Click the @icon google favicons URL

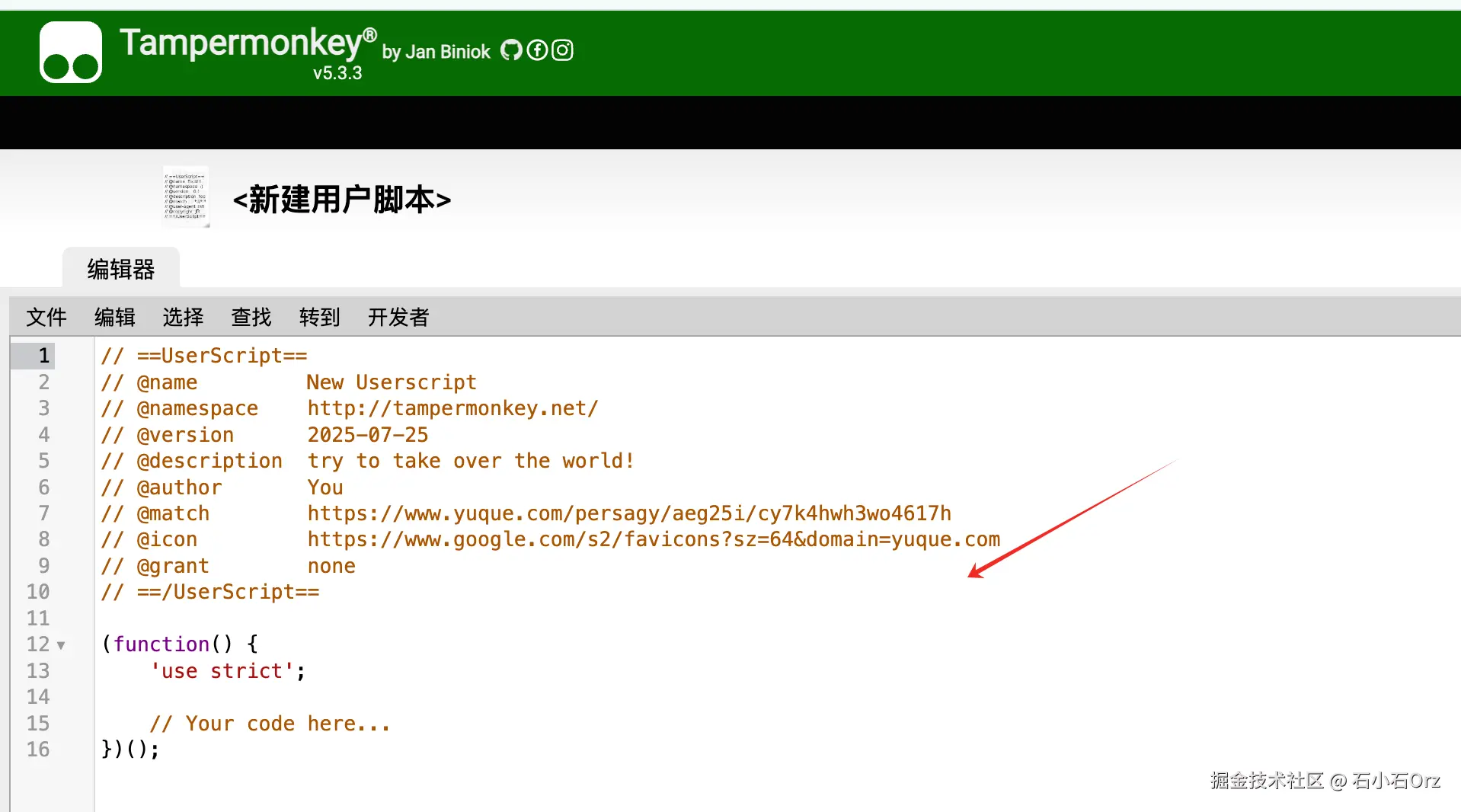[654, 539]
